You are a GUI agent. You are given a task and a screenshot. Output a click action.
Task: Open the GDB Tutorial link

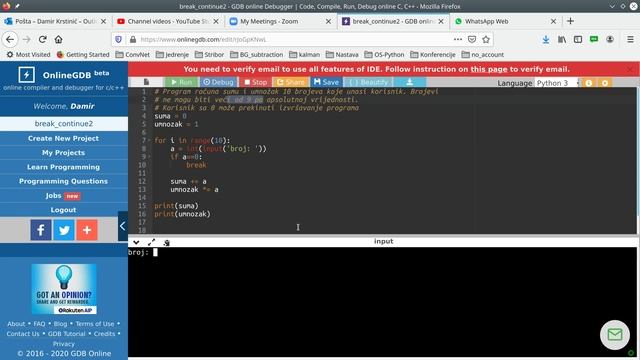coord(67,334)
